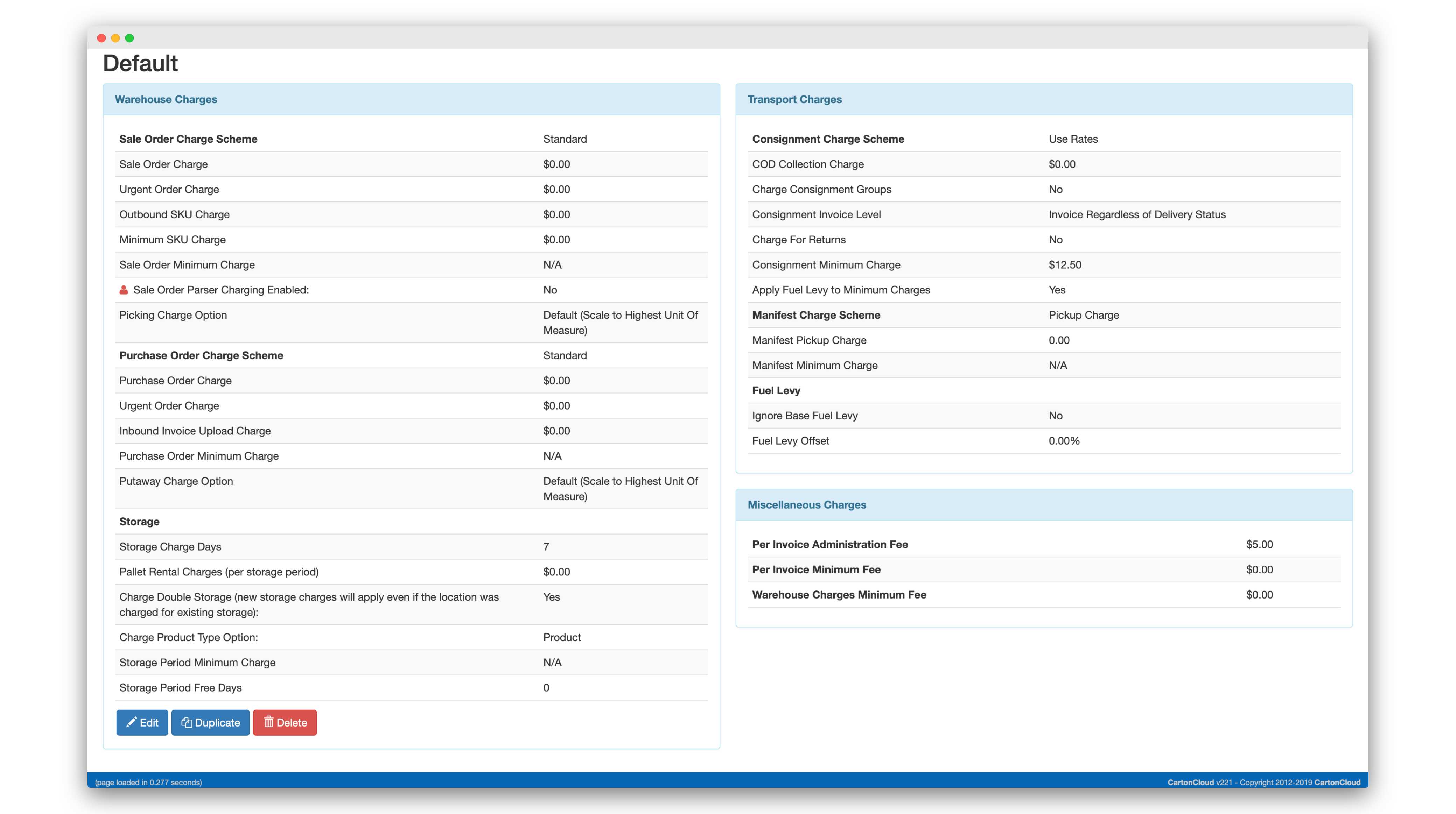The height and width of the screenshot is (814, 1456).
Task: Click the trash icon in Delete button
Action: 268,722
